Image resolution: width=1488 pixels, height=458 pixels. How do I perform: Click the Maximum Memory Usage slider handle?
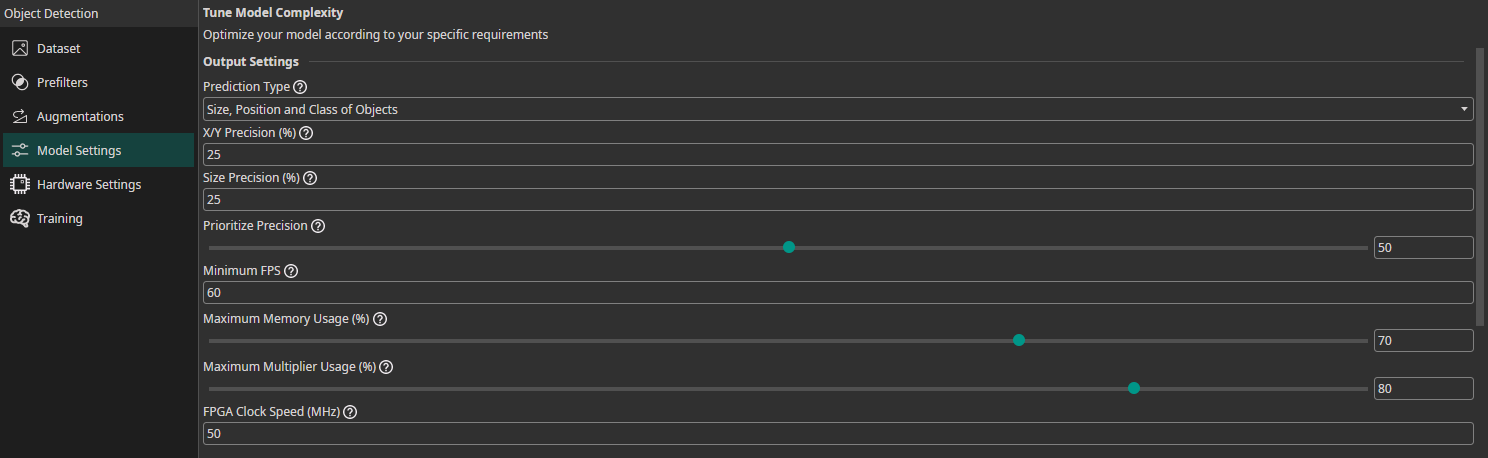[x=1019, y=340]
